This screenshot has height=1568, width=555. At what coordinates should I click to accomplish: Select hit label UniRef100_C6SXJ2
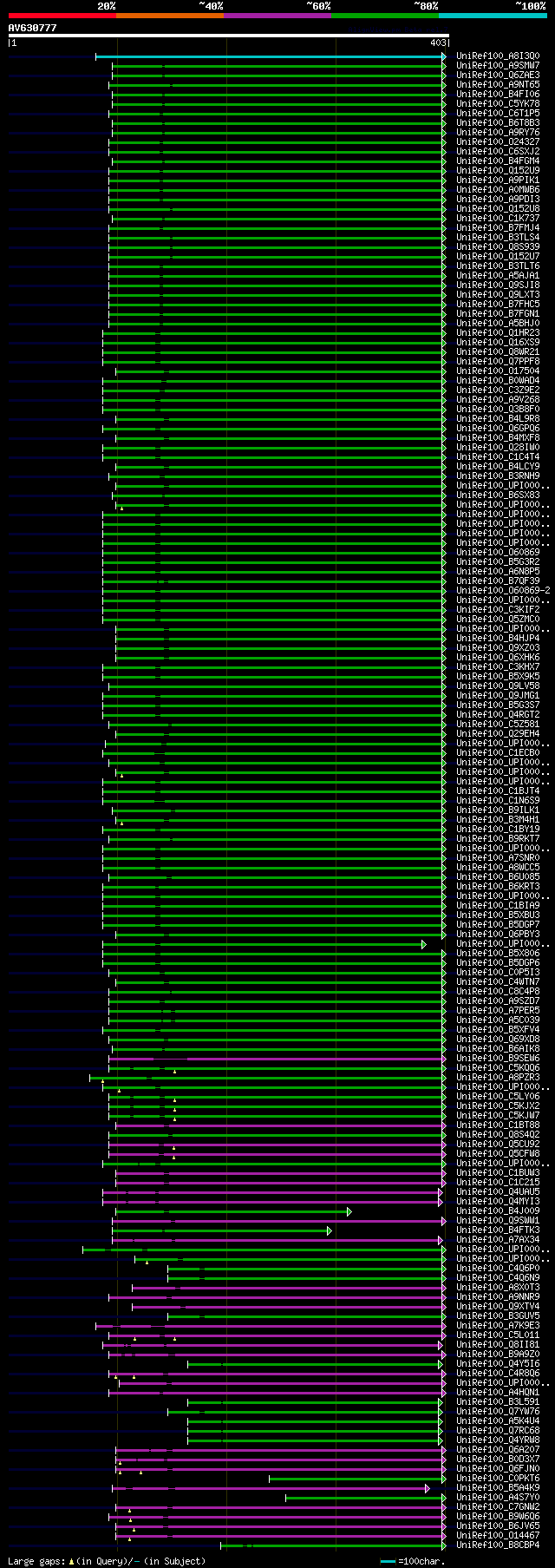click(498, 152)
